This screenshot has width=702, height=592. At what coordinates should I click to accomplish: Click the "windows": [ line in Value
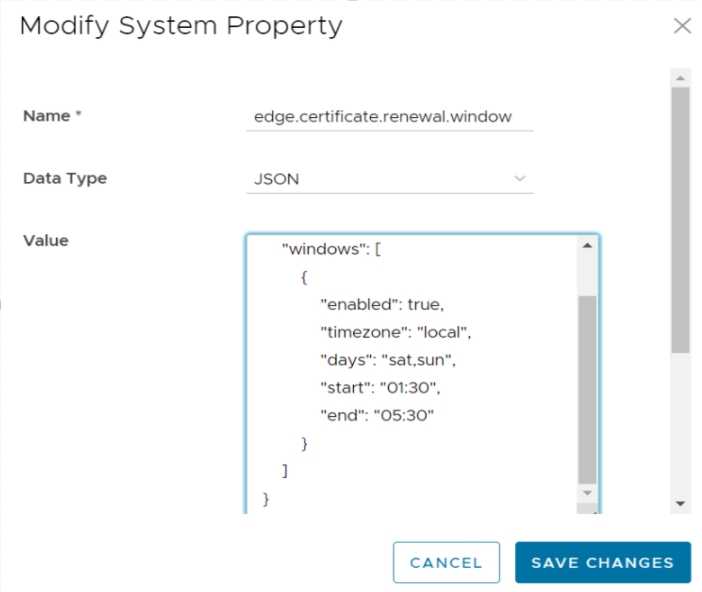[x=331, y=249]
